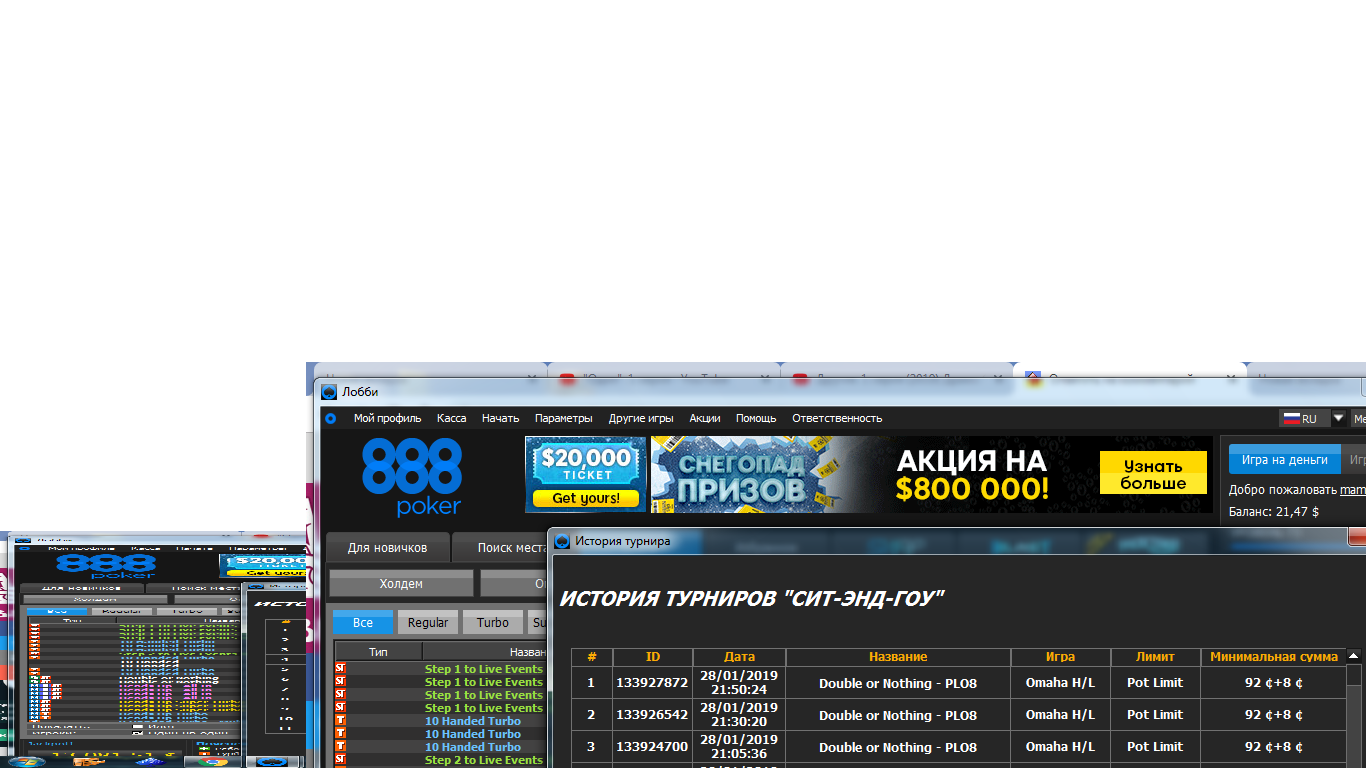The width and height of the screenshot is (1366, 768).
Task: Select tournament ID 133926542
Action: (652, 715)
